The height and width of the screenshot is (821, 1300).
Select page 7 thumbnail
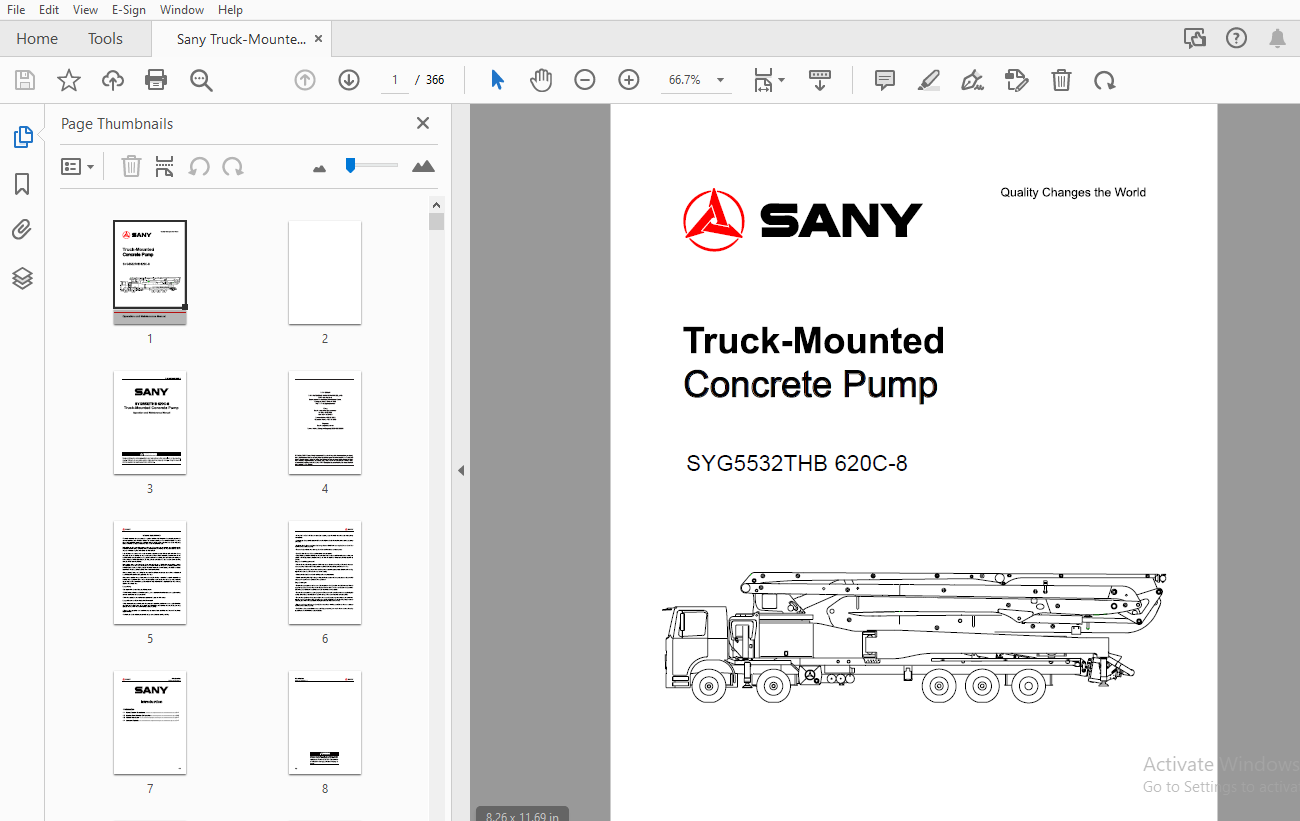point(150,722)
